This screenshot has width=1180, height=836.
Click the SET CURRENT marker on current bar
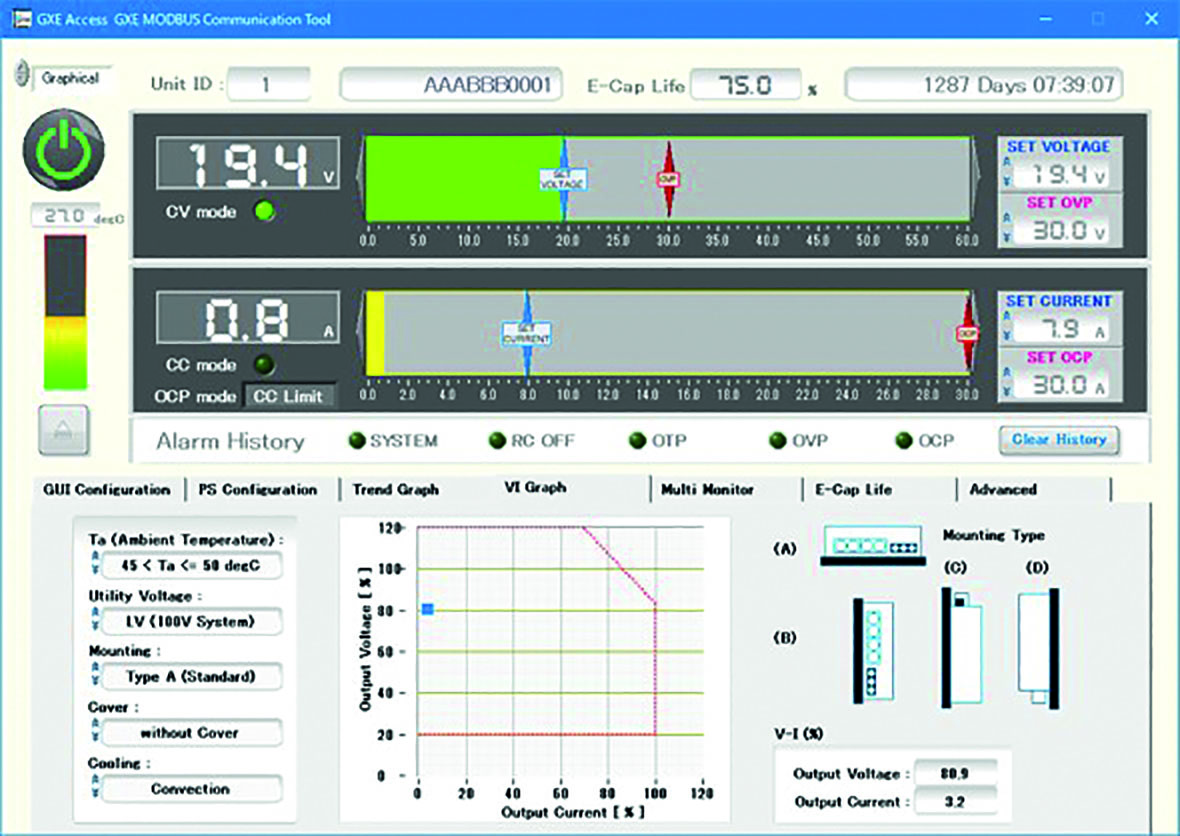point(527,333)
